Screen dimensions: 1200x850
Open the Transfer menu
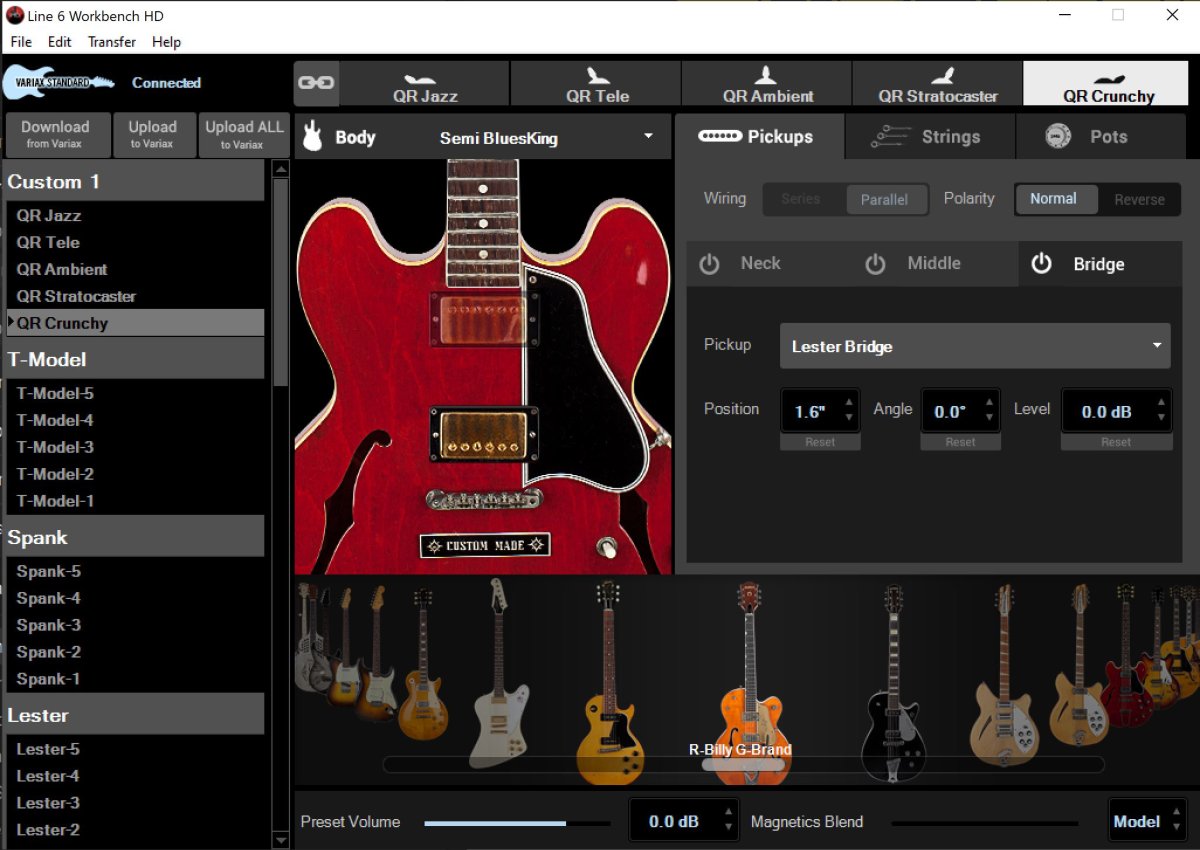tap(112, 42)
